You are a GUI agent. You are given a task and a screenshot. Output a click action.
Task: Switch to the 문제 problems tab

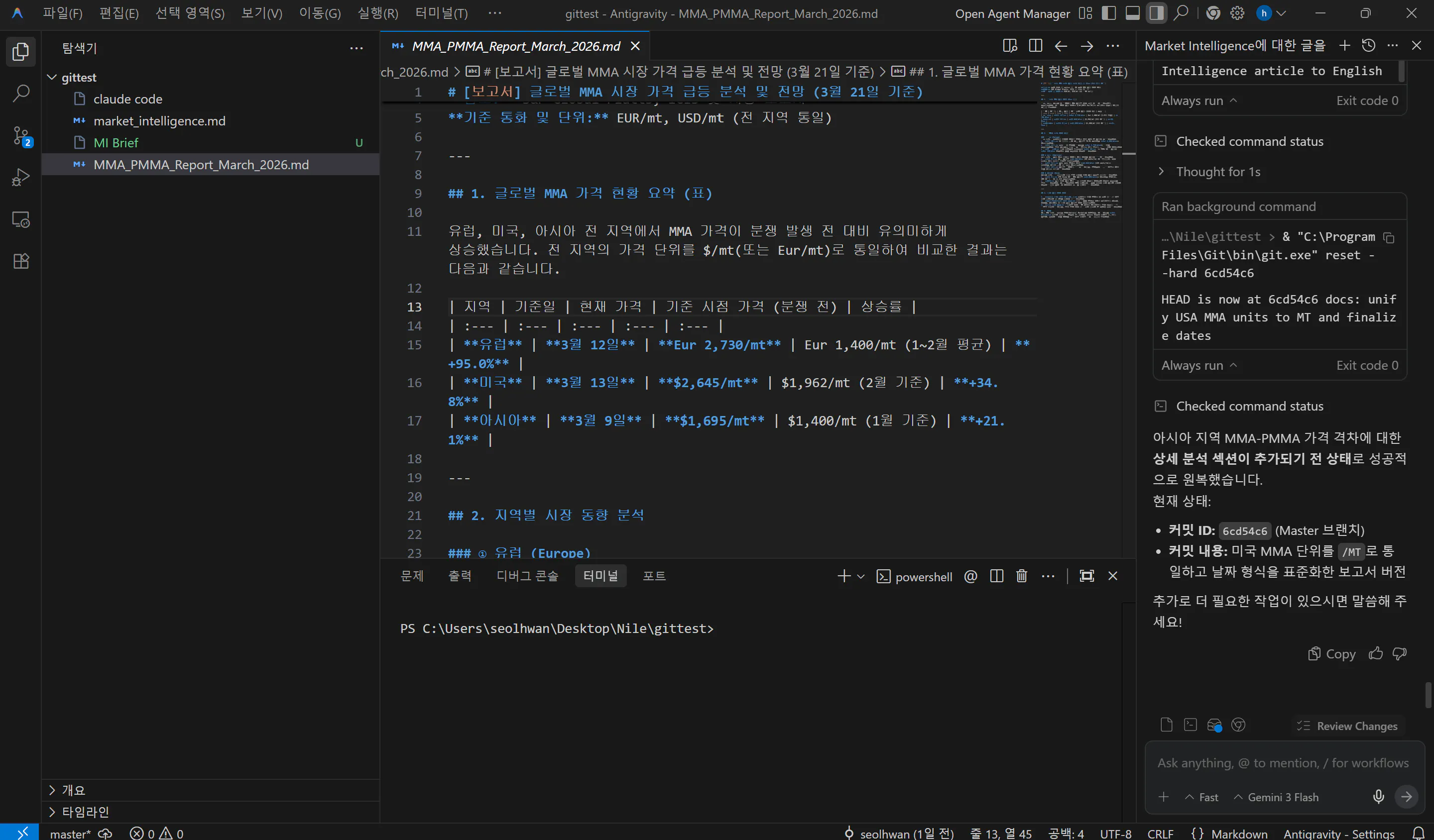pos(412,576)
